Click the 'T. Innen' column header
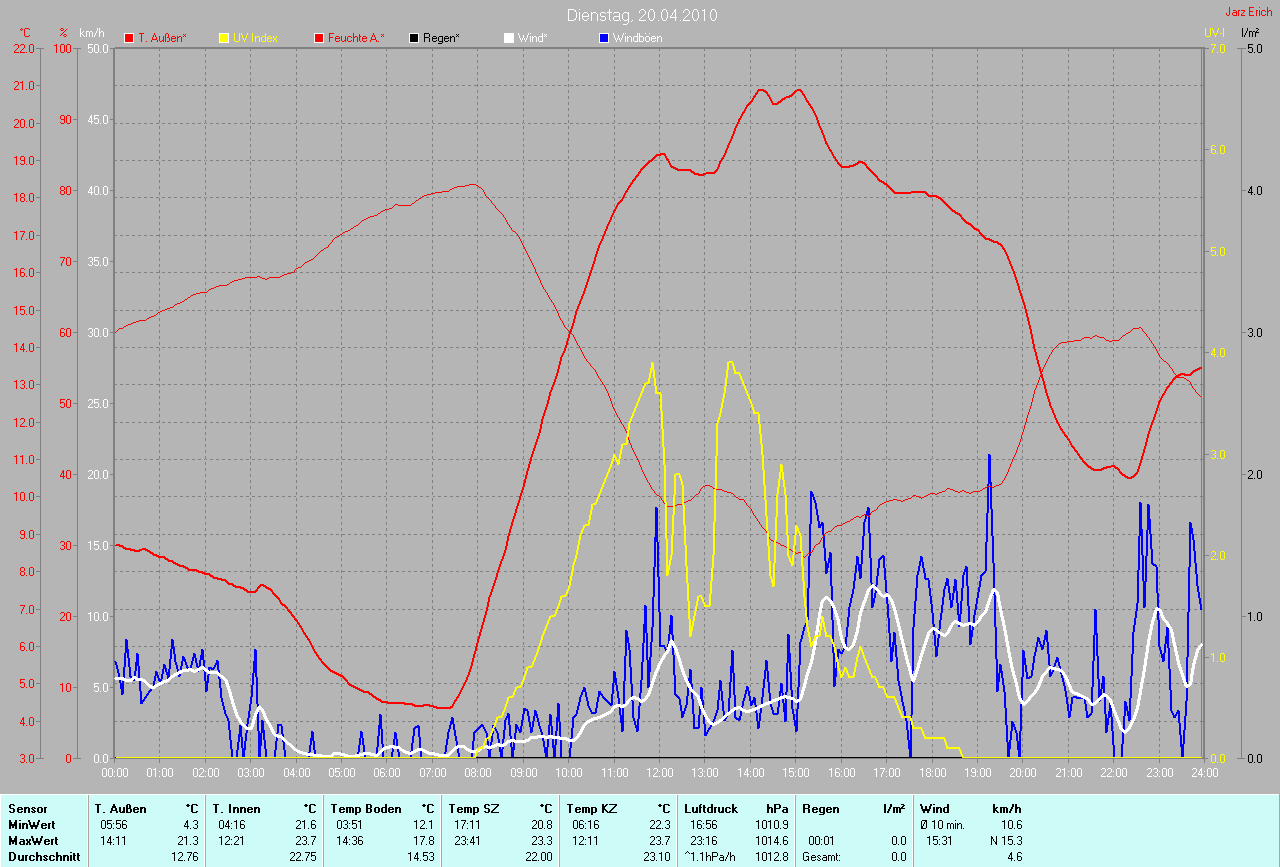1280x867 pixels. (x=236, y=808)
